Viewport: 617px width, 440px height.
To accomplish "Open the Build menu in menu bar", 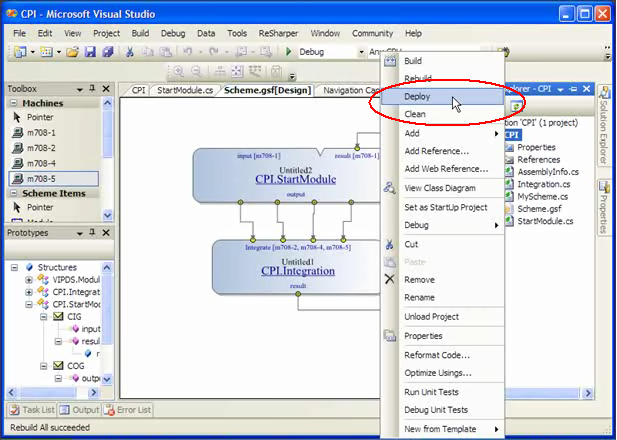I will click(140, 33).
